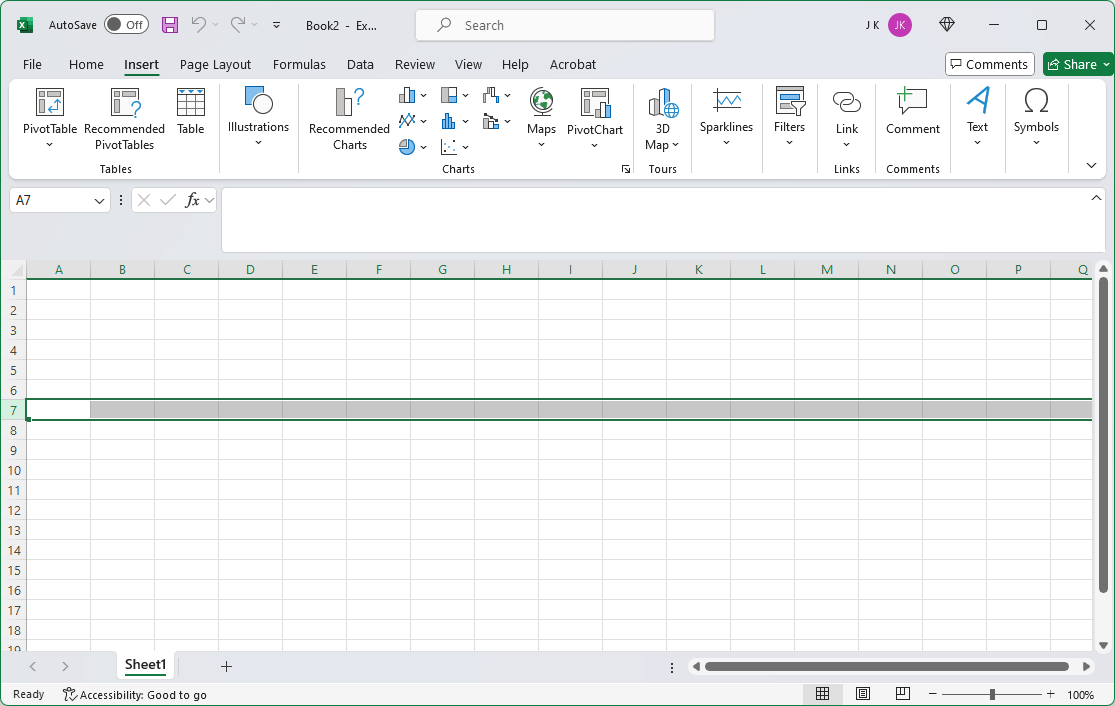Insert a statistic histogram chart

click(x=449, y=121)
